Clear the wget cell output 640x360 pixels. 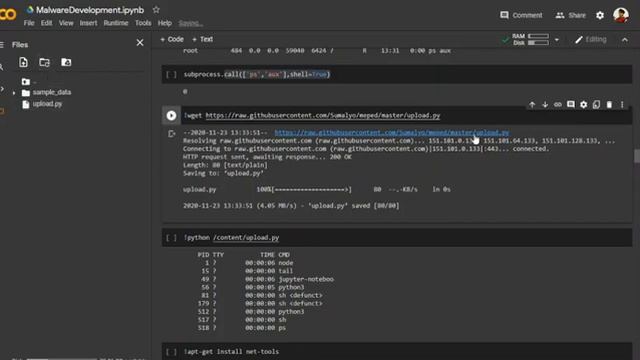tap(171, 133)
